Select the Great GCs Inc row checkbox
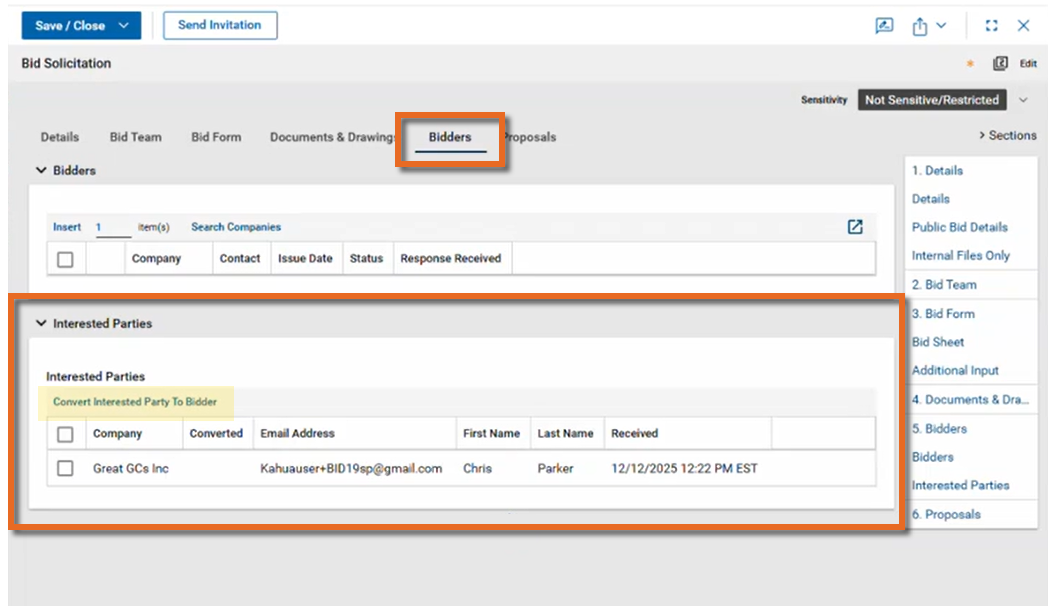Screen dimensions: 1048x606 [x=65, y=468]
